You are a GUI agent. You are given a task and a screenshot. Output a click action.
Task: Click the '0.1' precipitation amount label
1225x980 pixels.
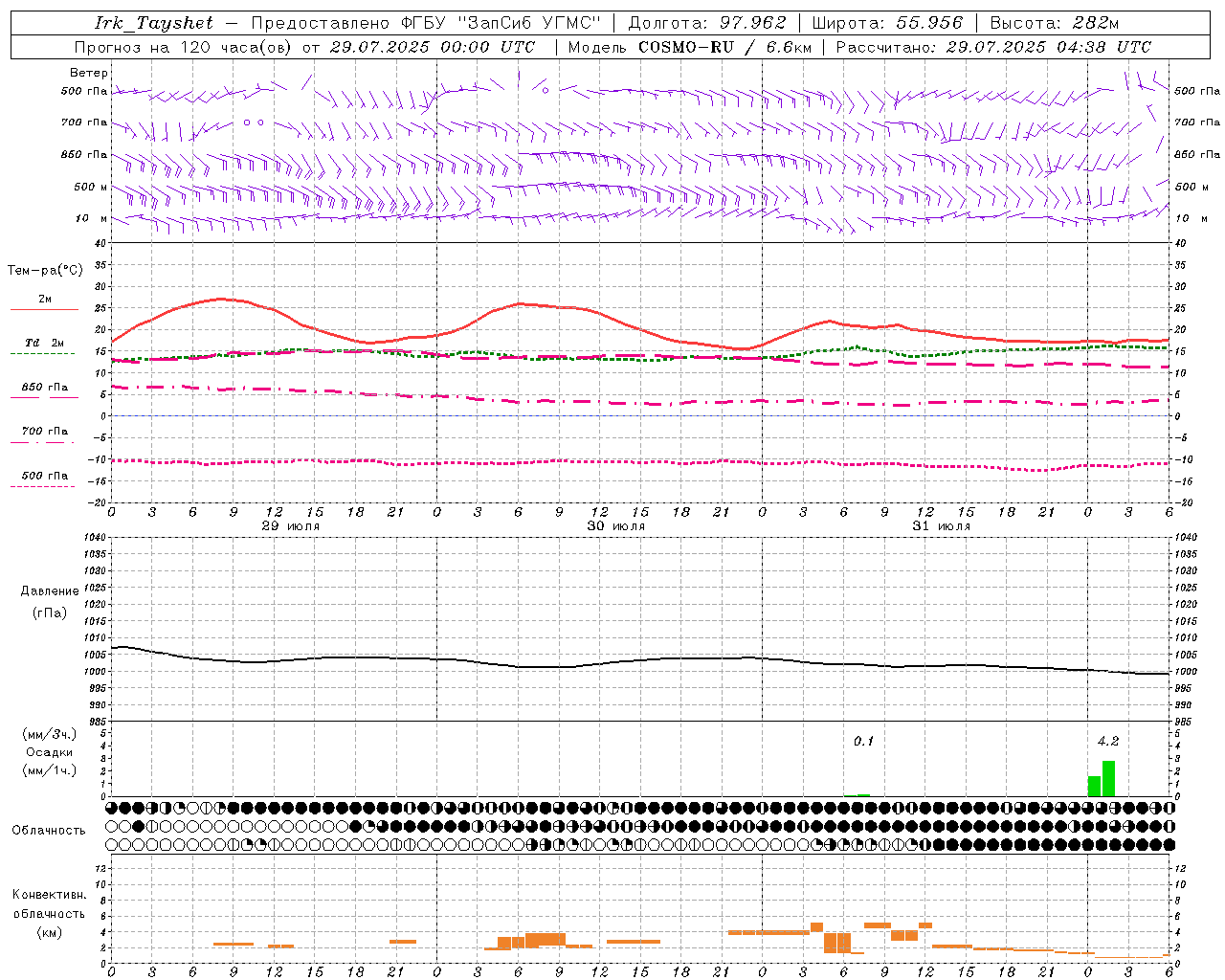(864, 742)
